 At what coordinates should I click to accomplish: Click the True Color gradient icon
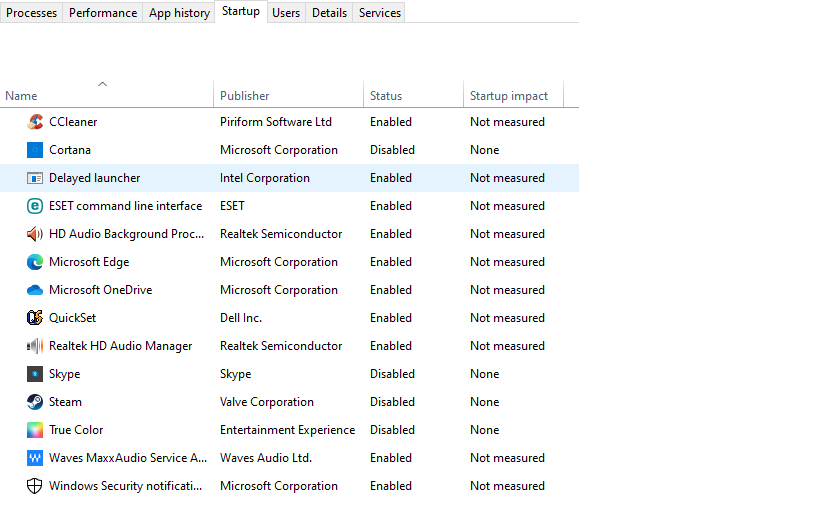pyautogui.click(x=35, y=430)
